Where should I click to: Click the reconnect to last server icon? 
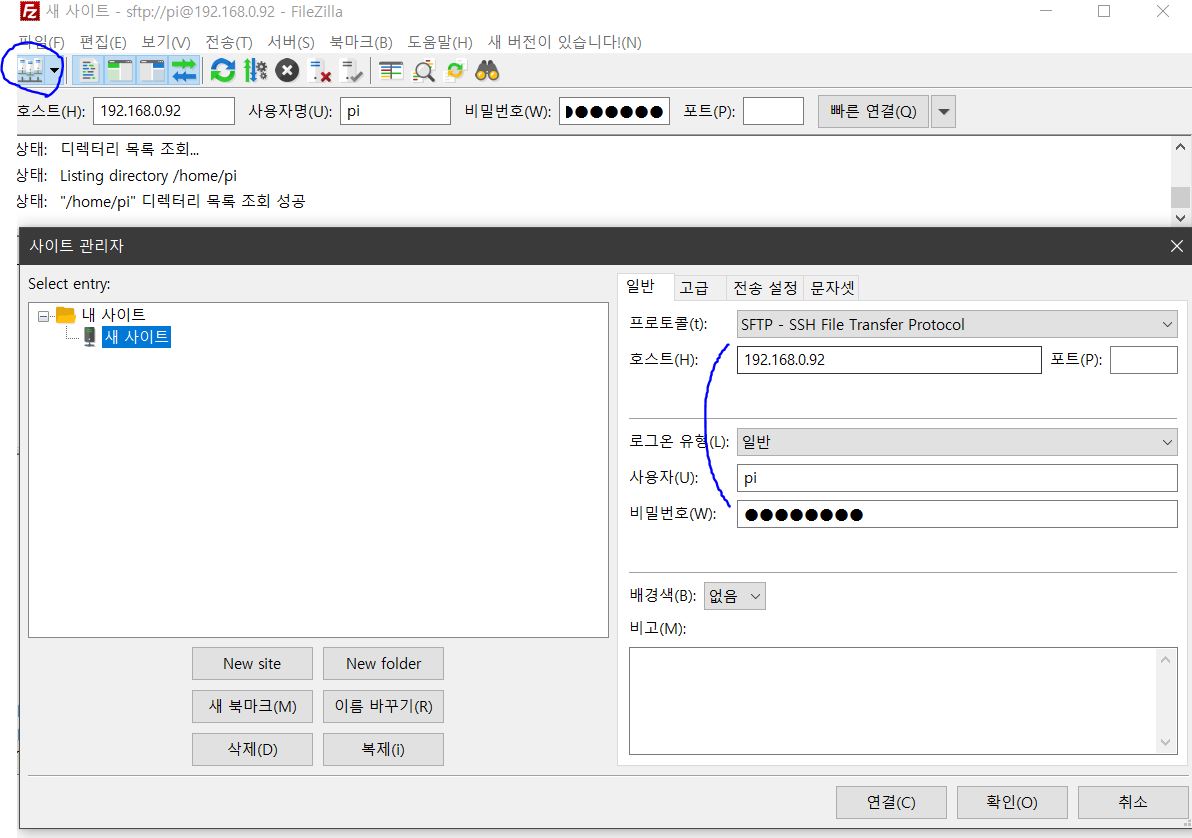[352, 71]
